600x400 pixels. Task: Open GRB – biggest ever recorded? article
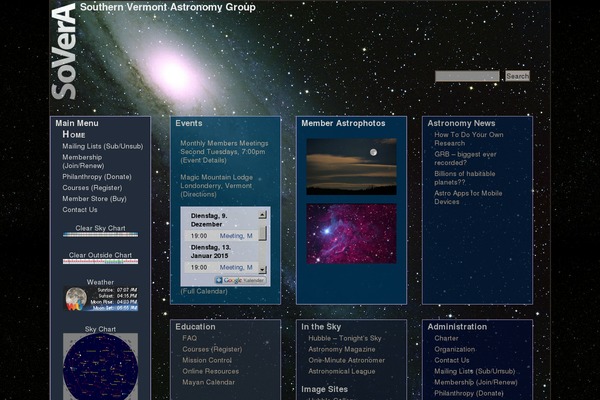click(x=465, y=158)
